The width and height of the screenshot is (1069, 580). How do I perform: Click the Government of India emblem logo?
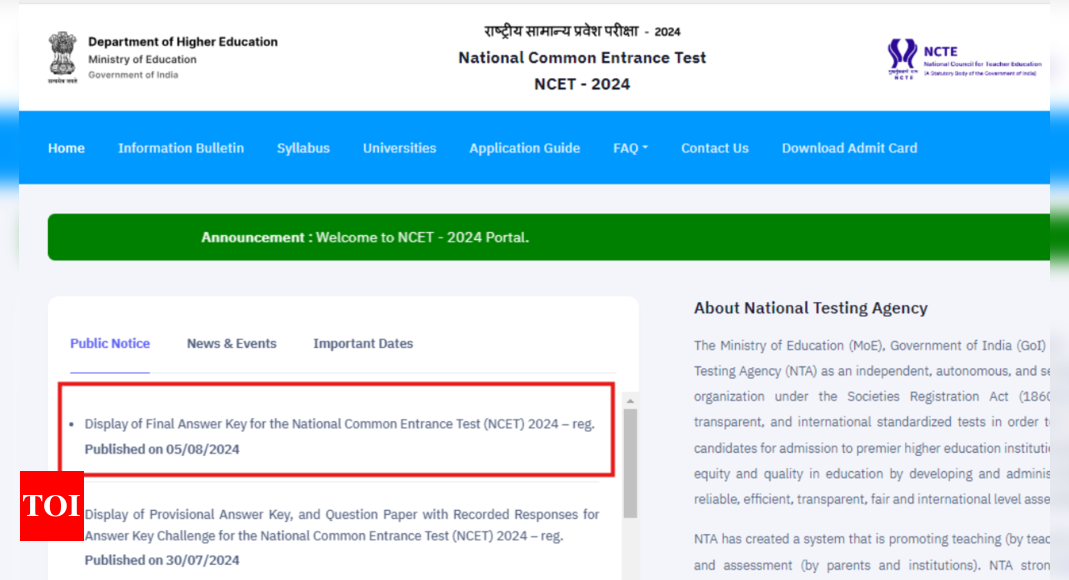click(x=62, y=57)
